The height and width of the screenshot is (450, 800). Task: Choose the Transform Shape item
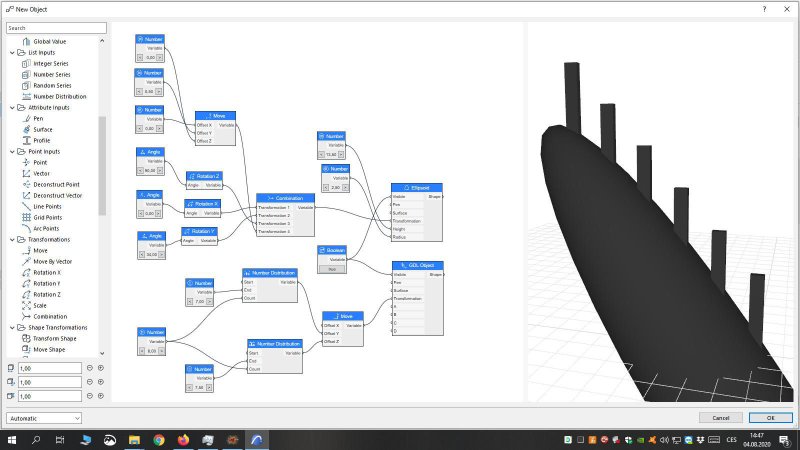click(55, 338)
